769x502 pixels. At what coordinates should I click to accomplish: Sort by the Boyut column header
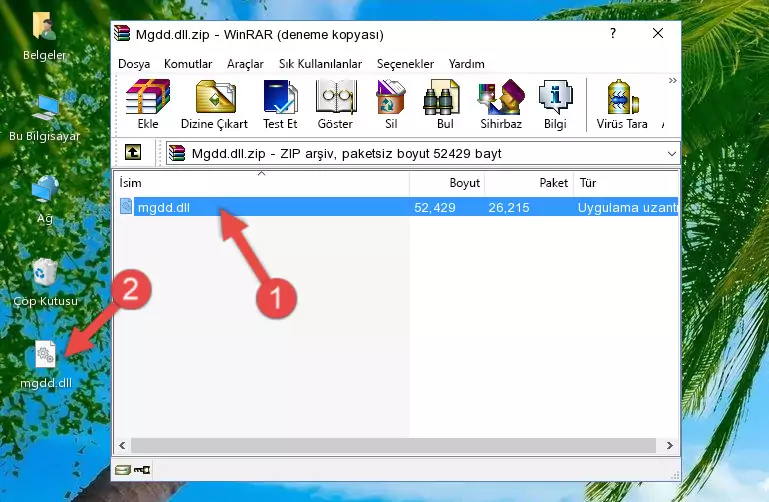click(x=447, y=183)
